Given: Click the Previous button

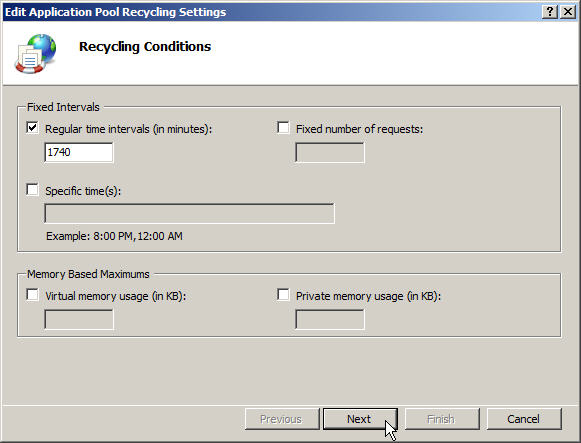Looking at the screenshot, I should point(282,419).
